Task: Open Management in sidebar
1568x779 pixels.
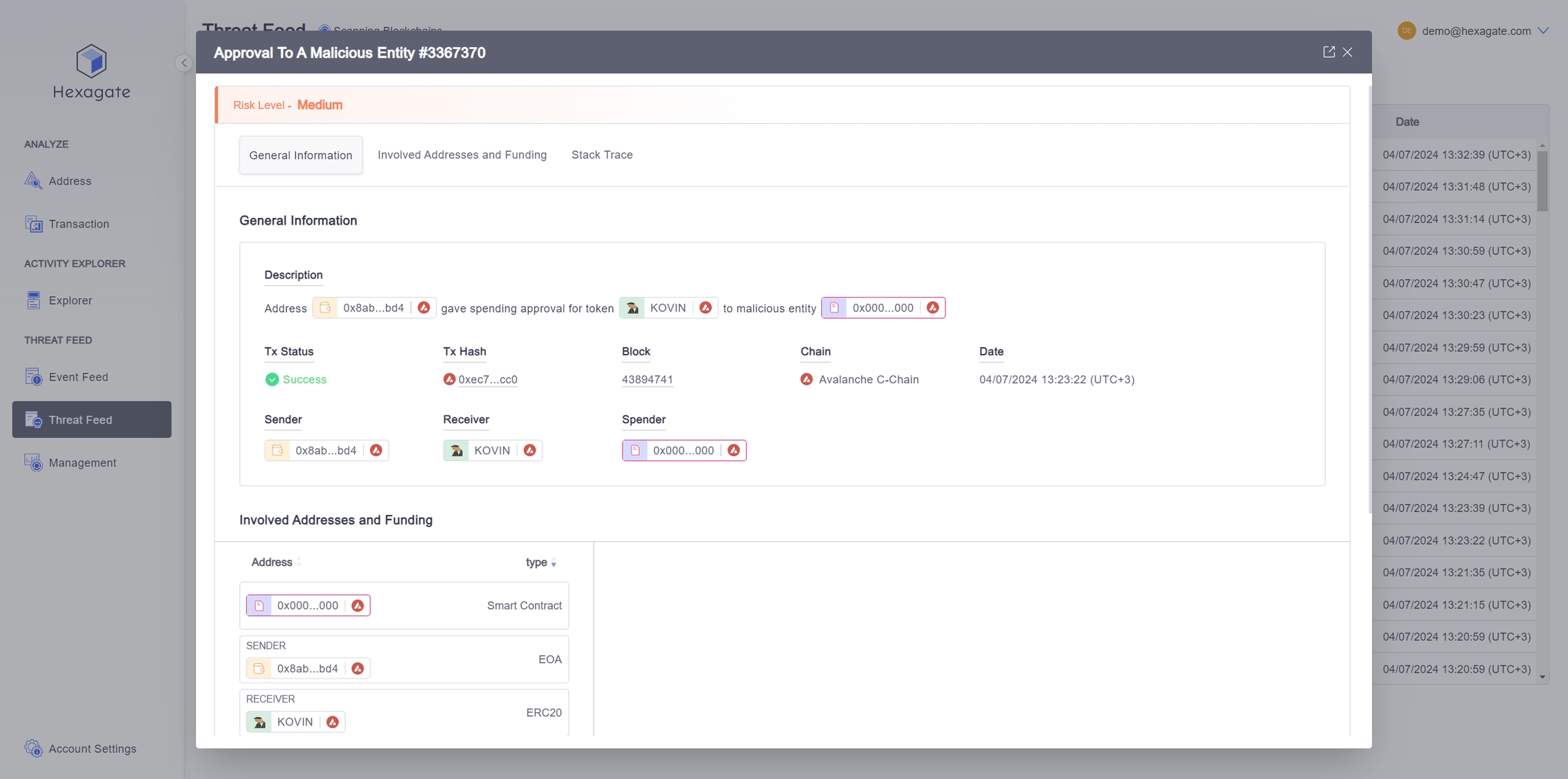Action: (x=82, y=463)
